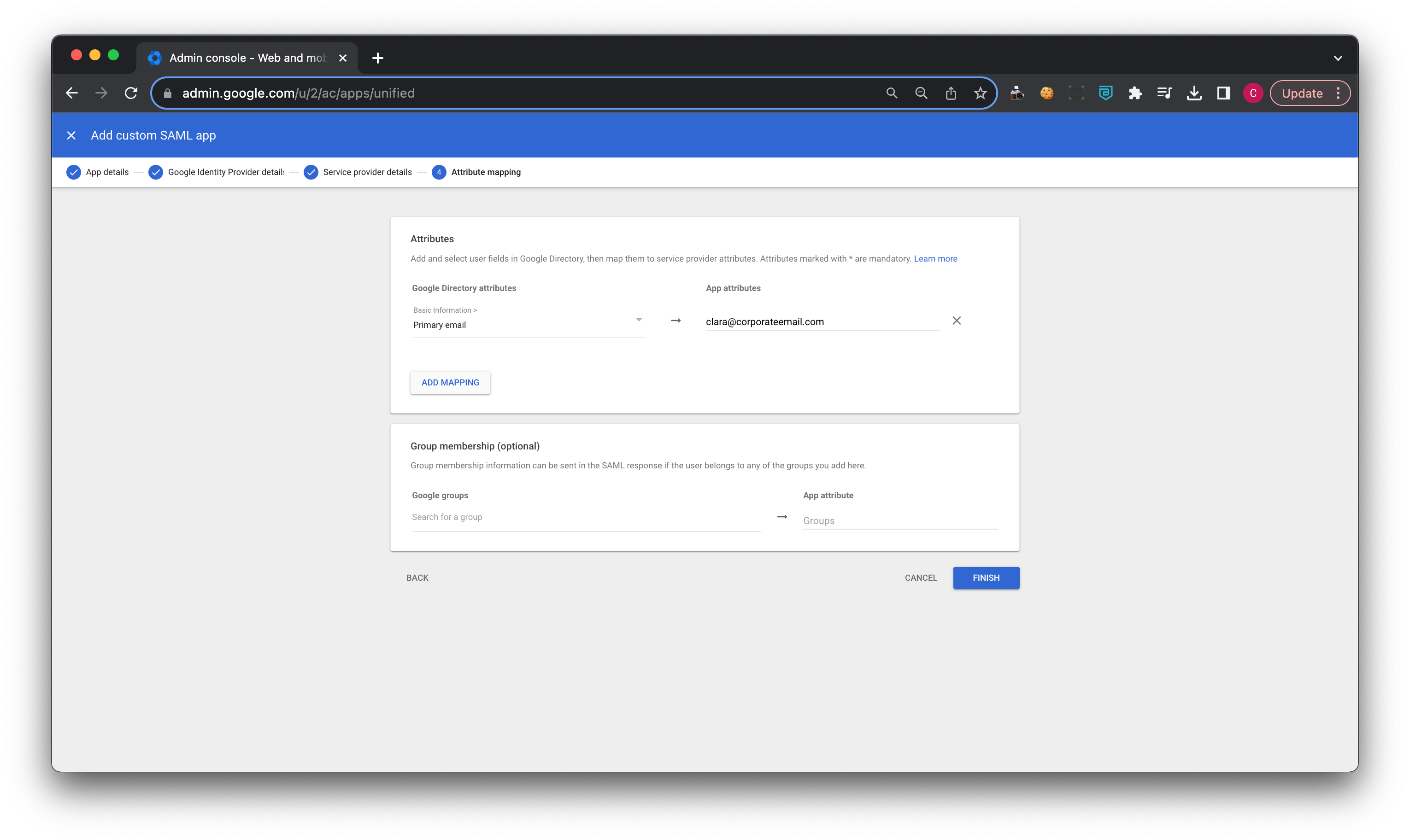The height and width of the screenshot is (840, 1410).
Task: Click the Groups app attribute field
Action: pyautogui.click(x=899, y=521)
